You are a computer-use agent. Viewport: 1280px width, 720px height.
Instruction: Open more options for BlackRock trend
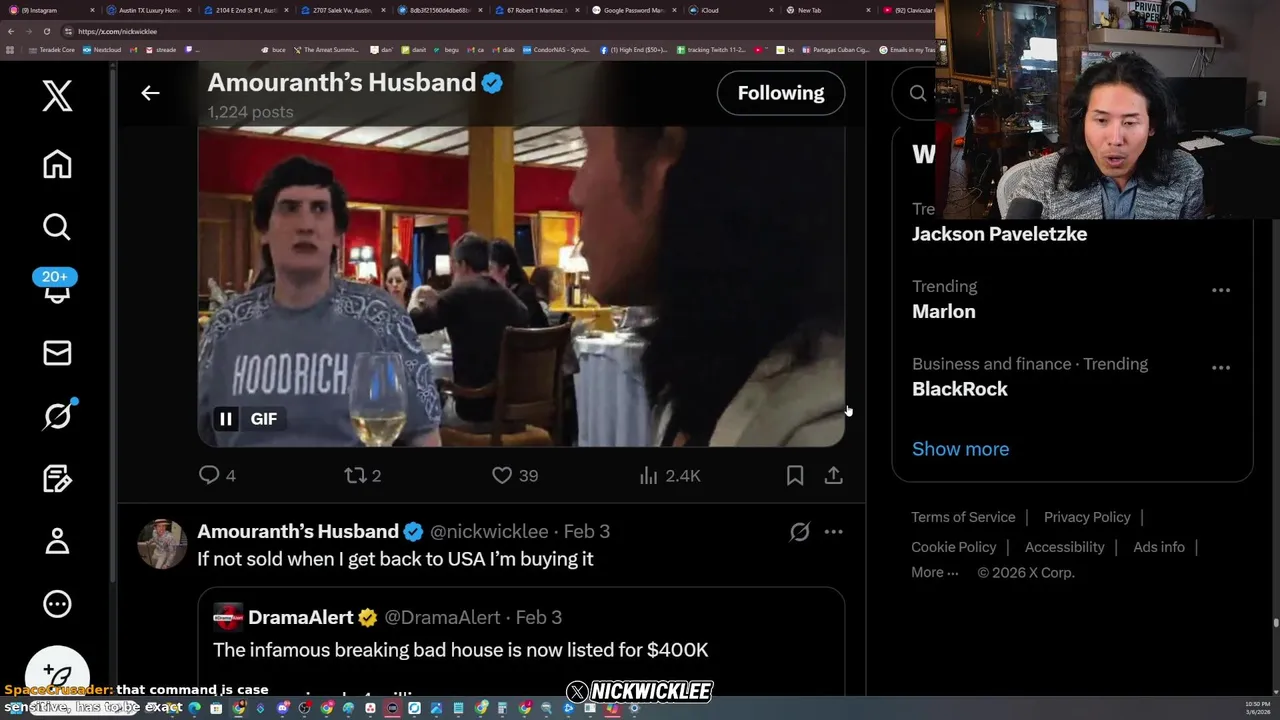1221,368
